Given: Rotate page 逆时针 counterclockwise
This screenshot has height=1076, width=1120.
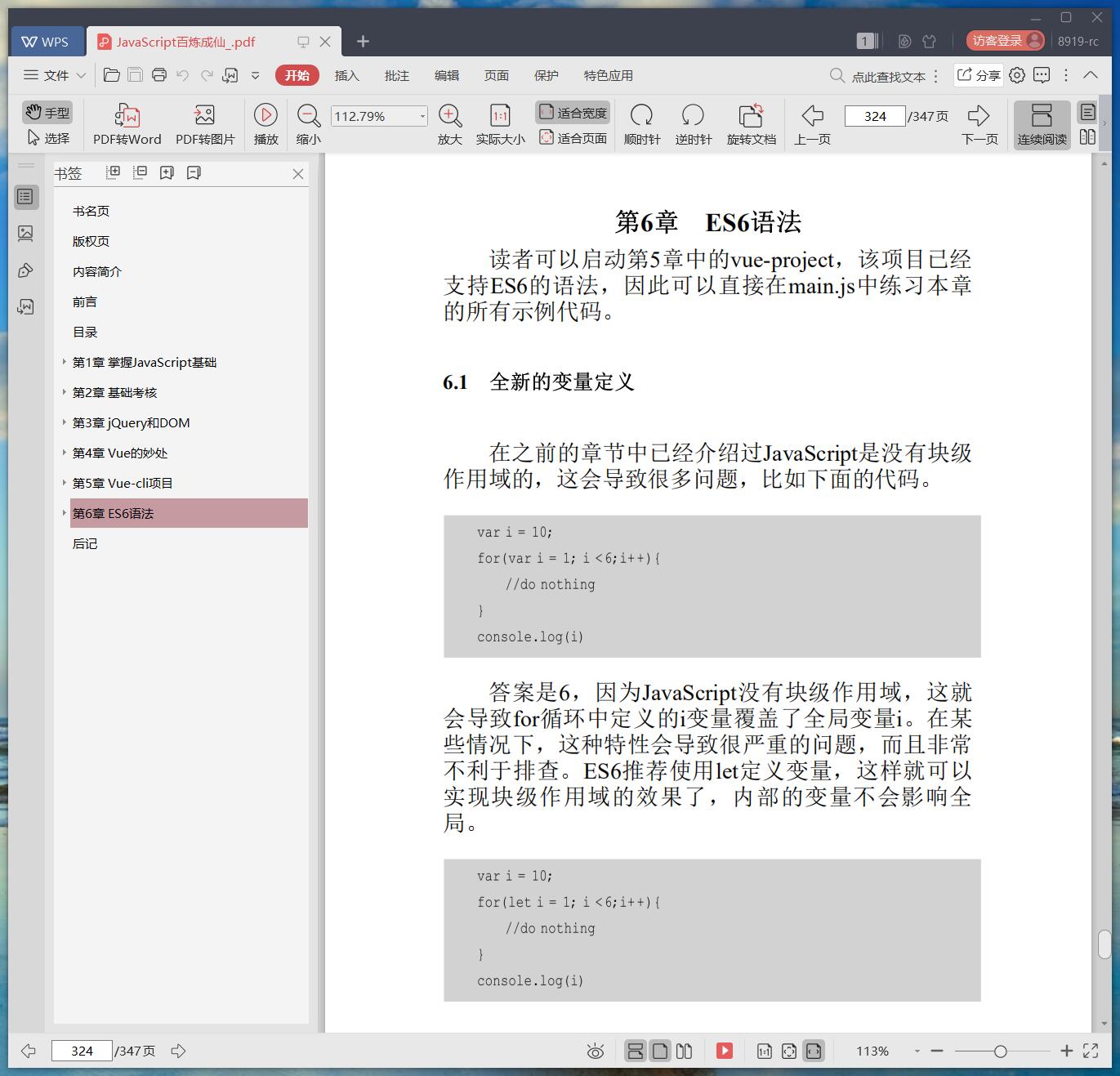Looking at the screenshot, I should [x=694, y=124].
